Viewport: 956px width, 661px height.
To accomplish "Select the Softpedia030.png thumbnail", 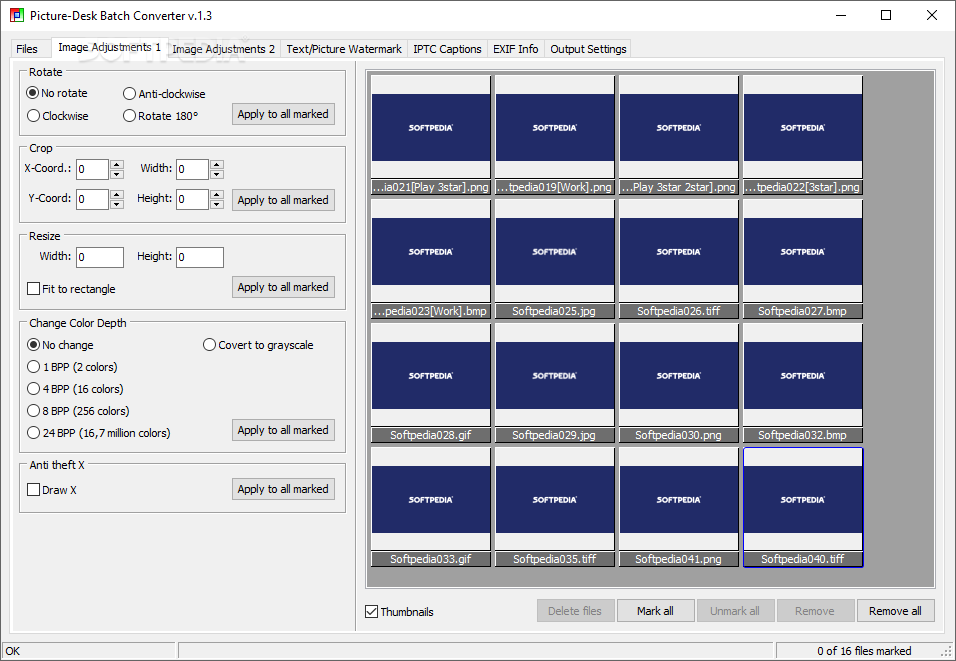I will pos(679,383).
